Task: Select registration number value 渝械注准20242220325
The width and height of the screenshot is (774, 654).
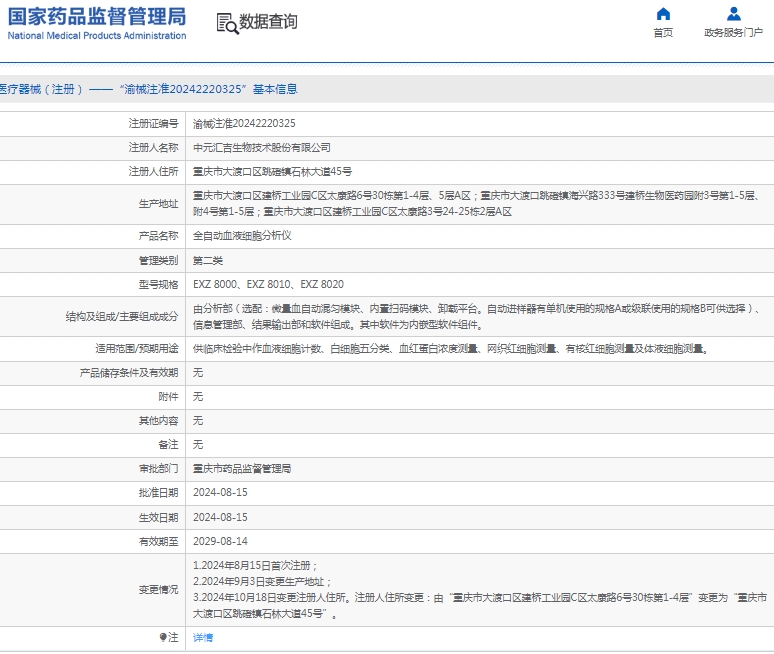Action: (244, 123)
